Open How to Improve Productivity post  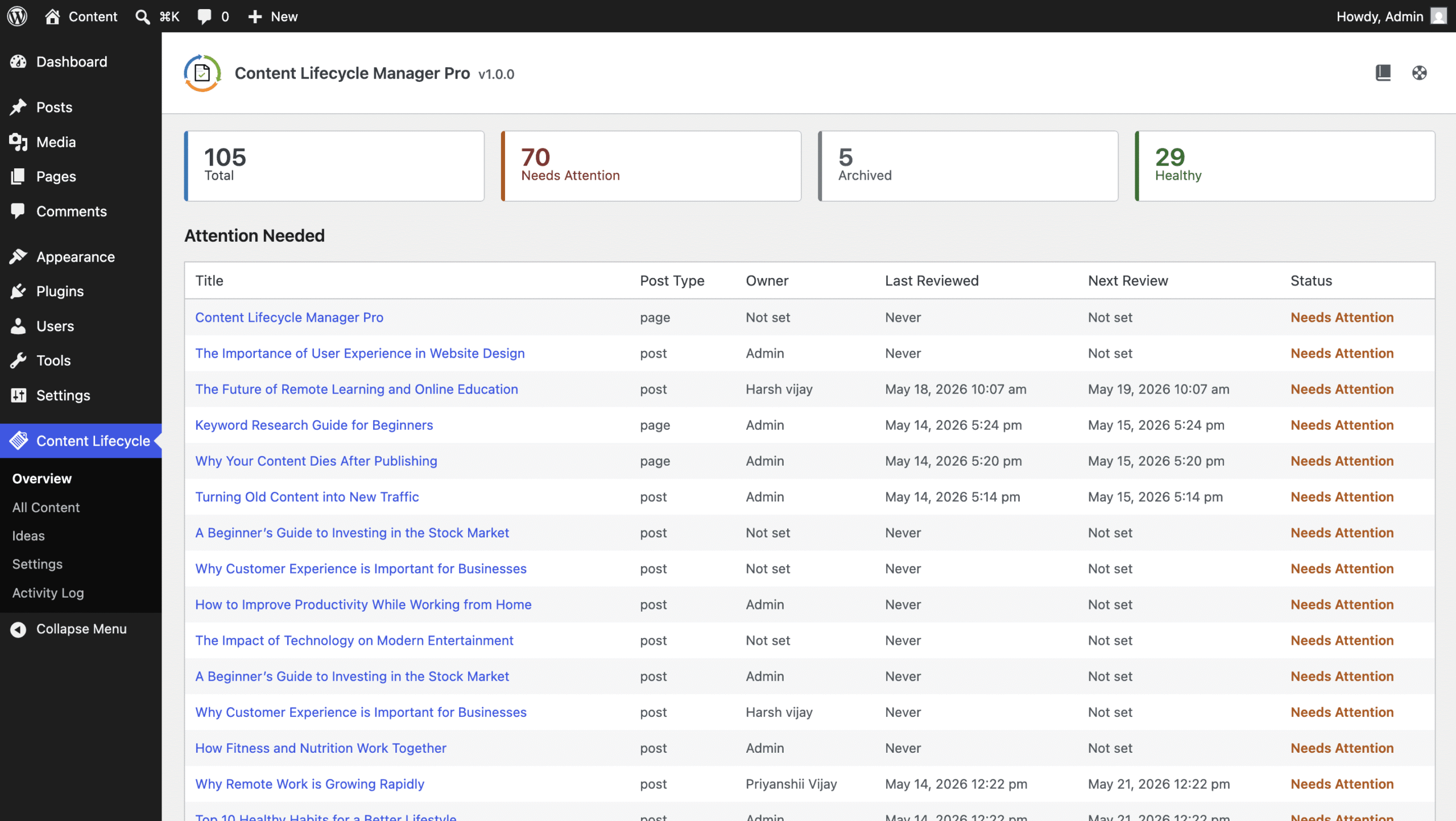(x=363, y=604)
